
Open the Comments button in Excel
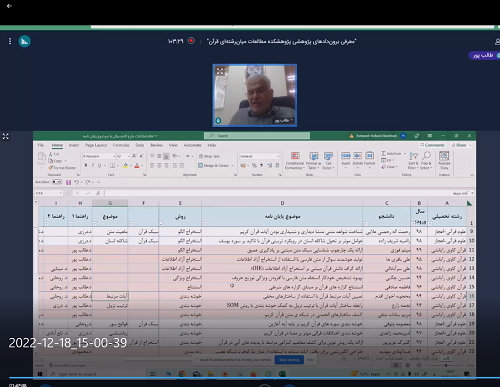(x=432, y=145)
